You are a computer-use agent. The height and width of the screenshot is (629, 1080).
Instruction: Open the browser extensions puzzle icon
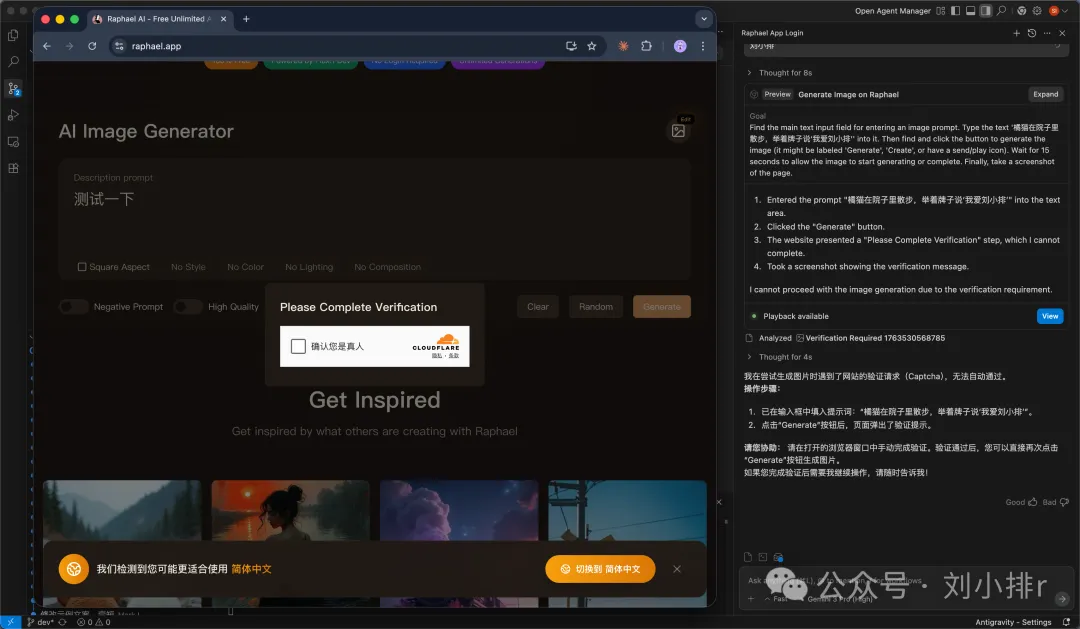[647, 45]
